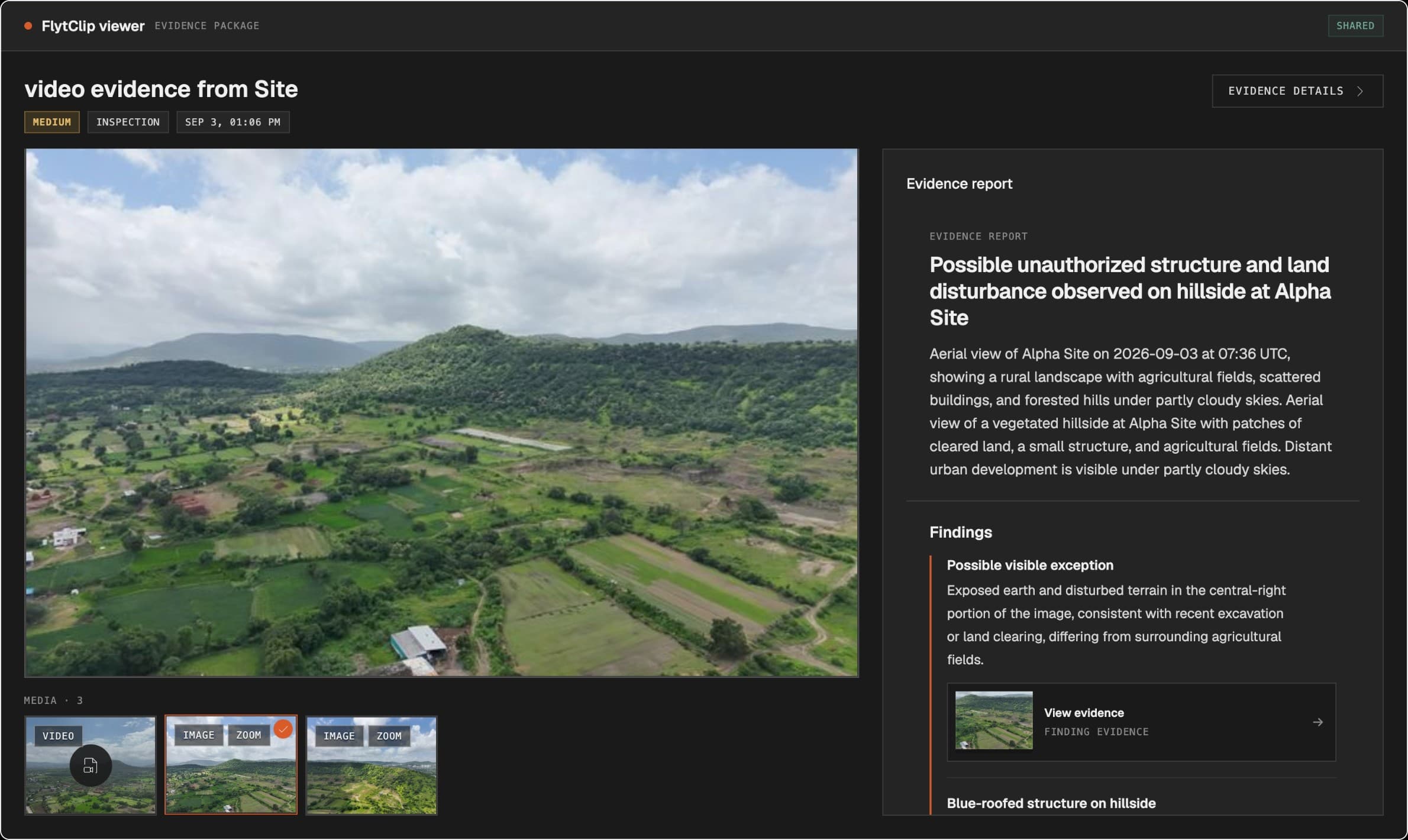Click the main aerial evidence image

(441, 413)
